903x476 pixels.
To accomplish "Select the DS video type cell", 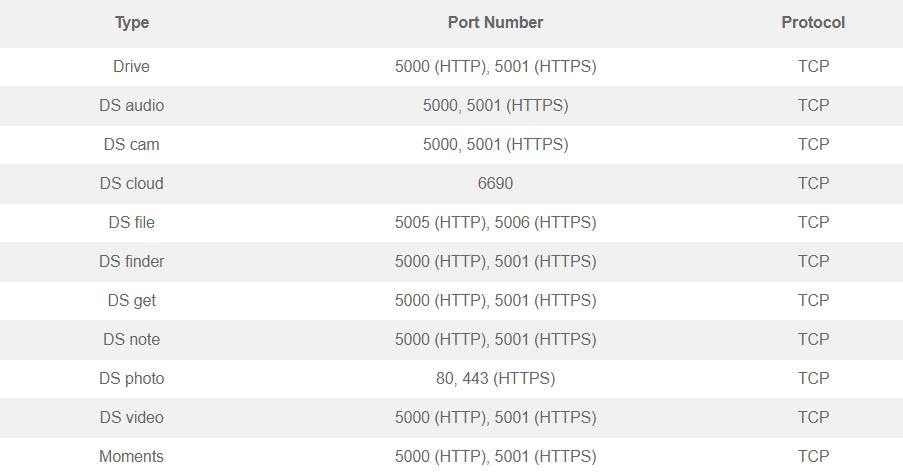I will 131,417.
